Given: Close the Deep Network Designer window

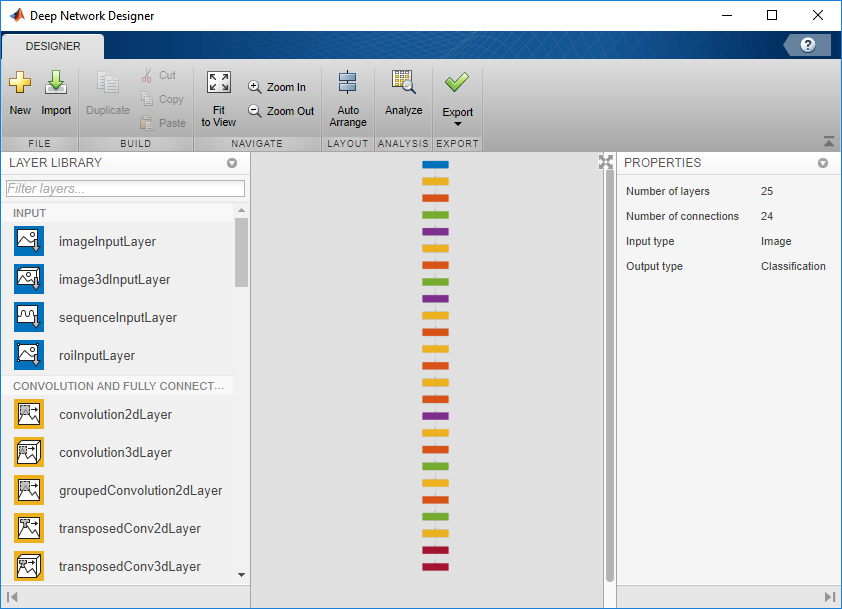Looking at the screenshot, I should coord(818,16).
